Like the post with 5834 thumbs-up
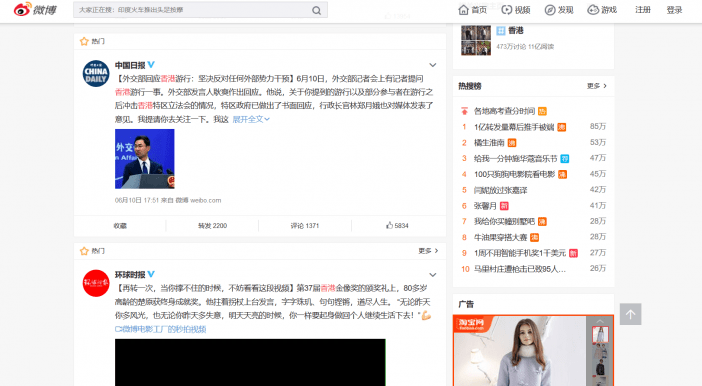 click(397, 225)
